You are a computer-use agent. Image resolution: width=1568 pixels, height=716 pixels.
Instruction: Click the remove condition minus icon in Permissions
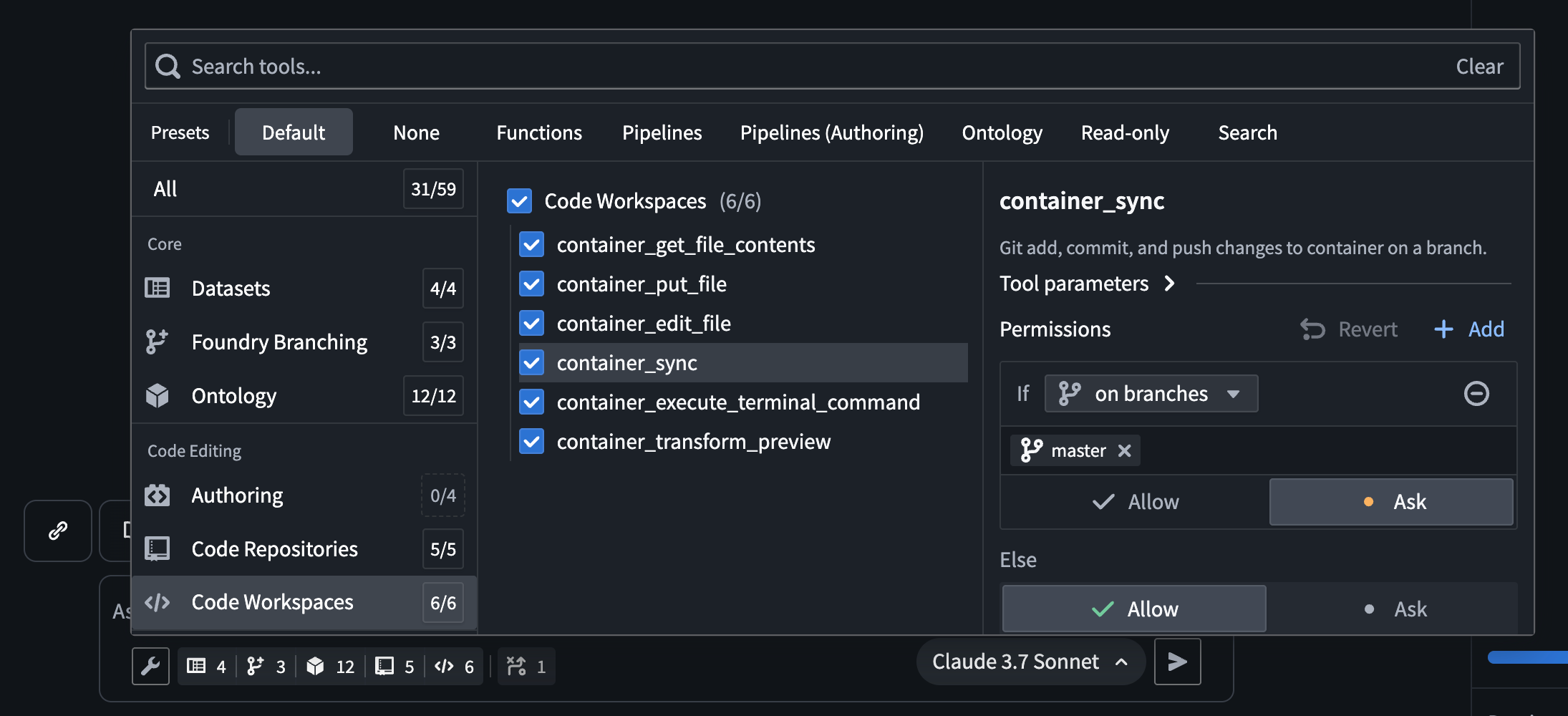coord(1476,393)
